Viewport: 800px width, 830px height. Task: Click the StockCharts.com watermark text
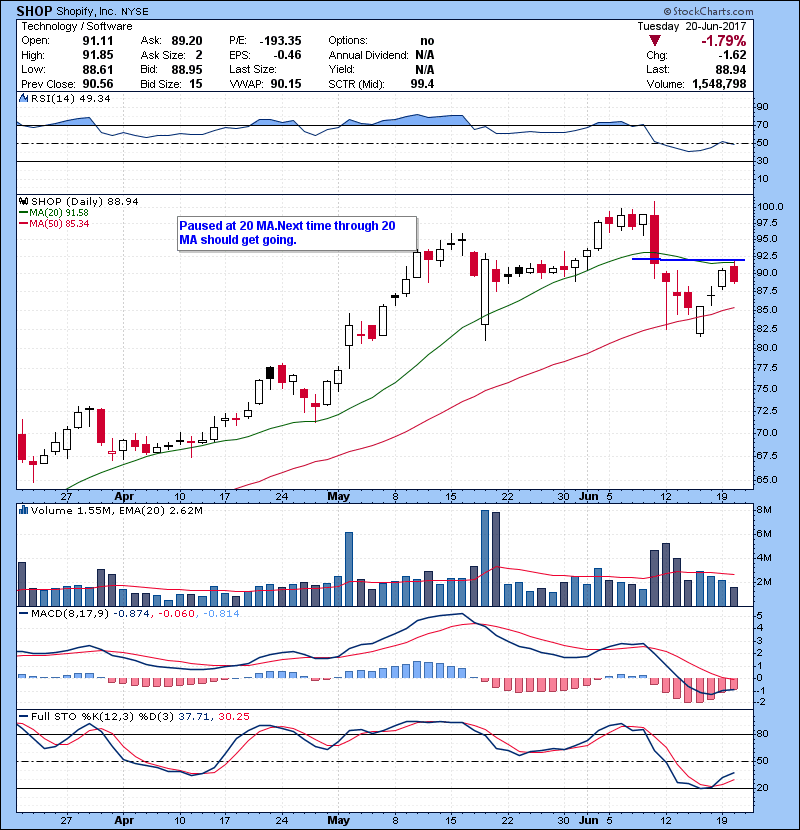[x=708, y=11]
